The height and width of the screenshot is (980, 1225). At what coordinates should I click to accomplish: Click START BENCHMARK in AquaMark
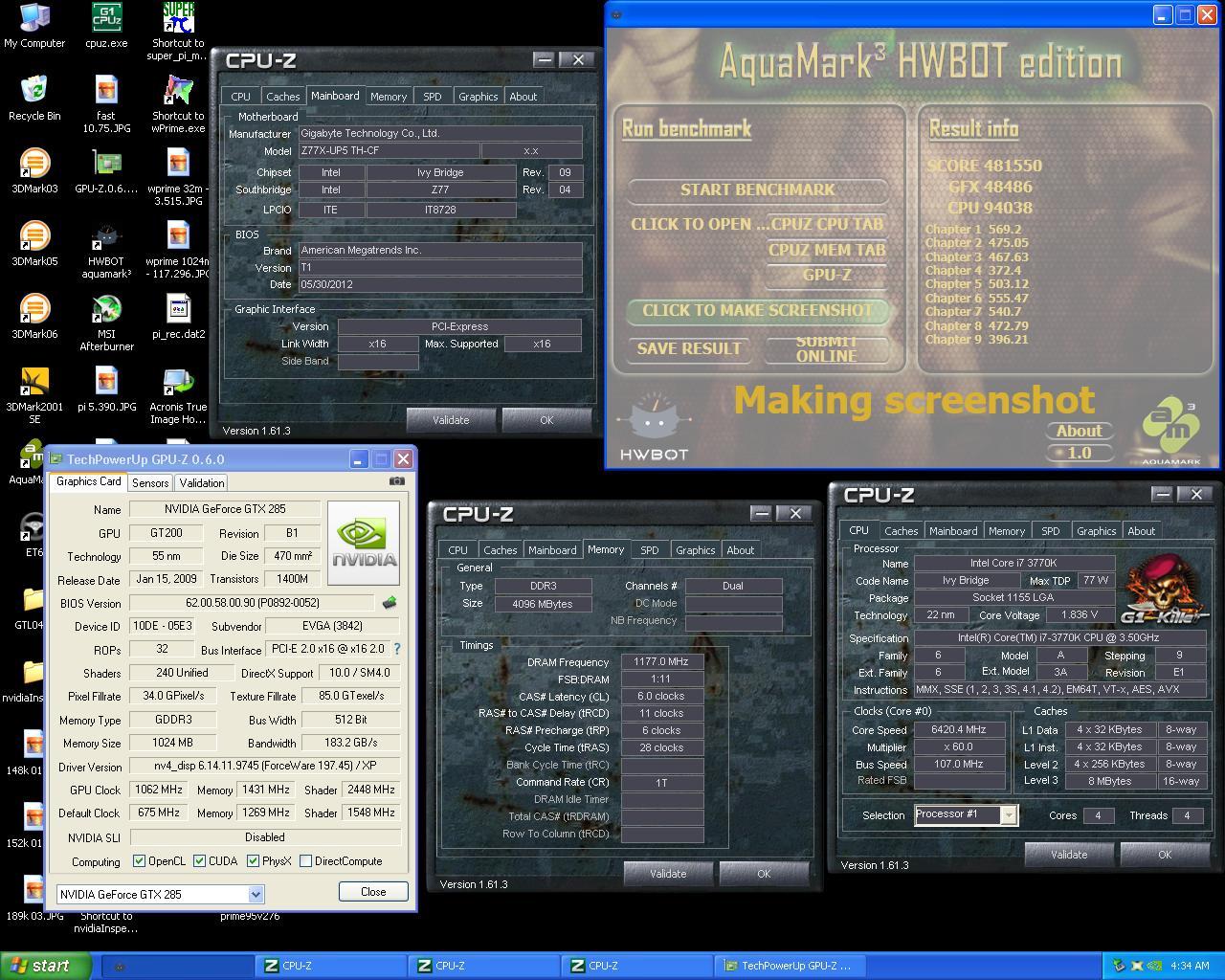click(x=758, y=189)
